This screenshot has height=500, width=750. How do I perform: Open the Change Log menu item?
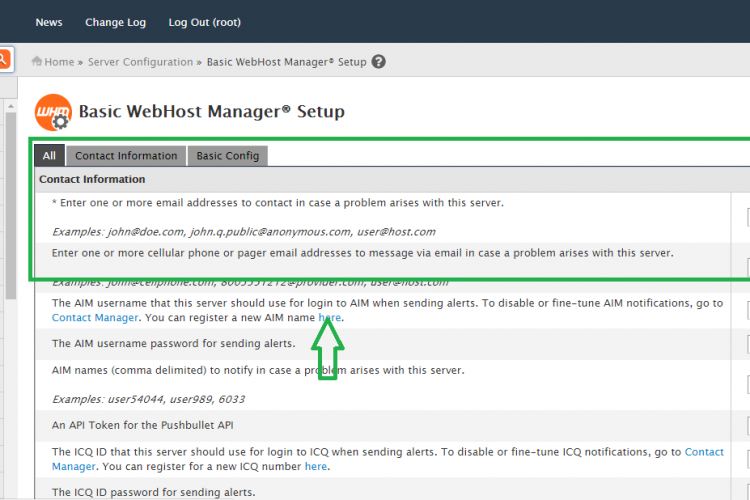pyautogui.click(x=115, y=22)
